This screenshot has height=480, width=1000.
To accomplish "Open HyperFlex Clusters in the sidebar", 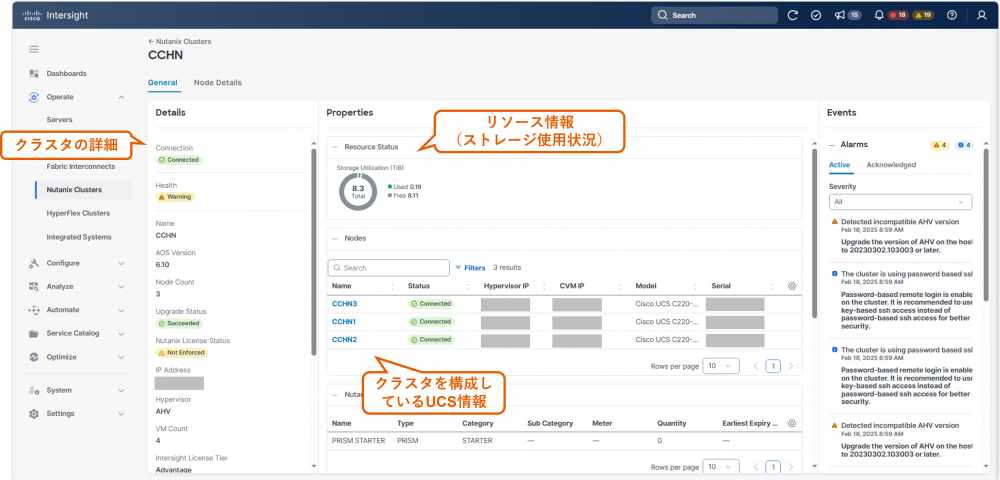I will point(78,214).
